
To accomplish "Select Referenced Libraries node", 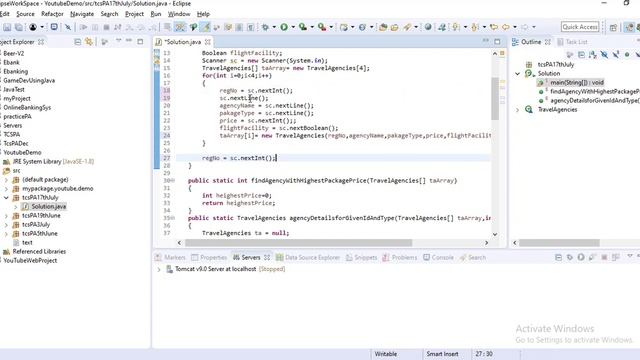I will [x=39, y=251].
